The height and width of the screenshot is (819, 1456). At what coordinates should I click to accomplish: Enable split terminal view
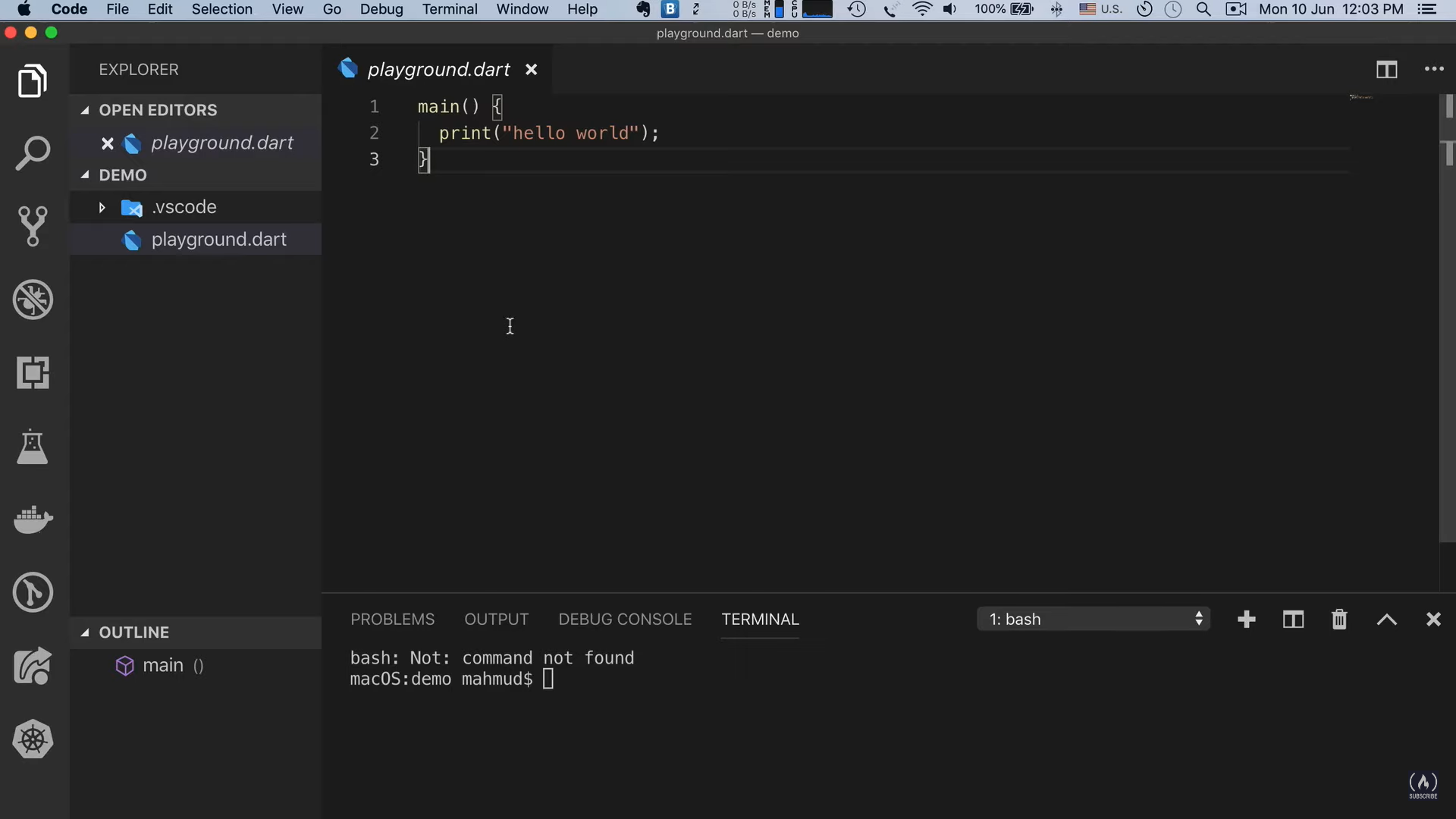tap(1293, 619)
